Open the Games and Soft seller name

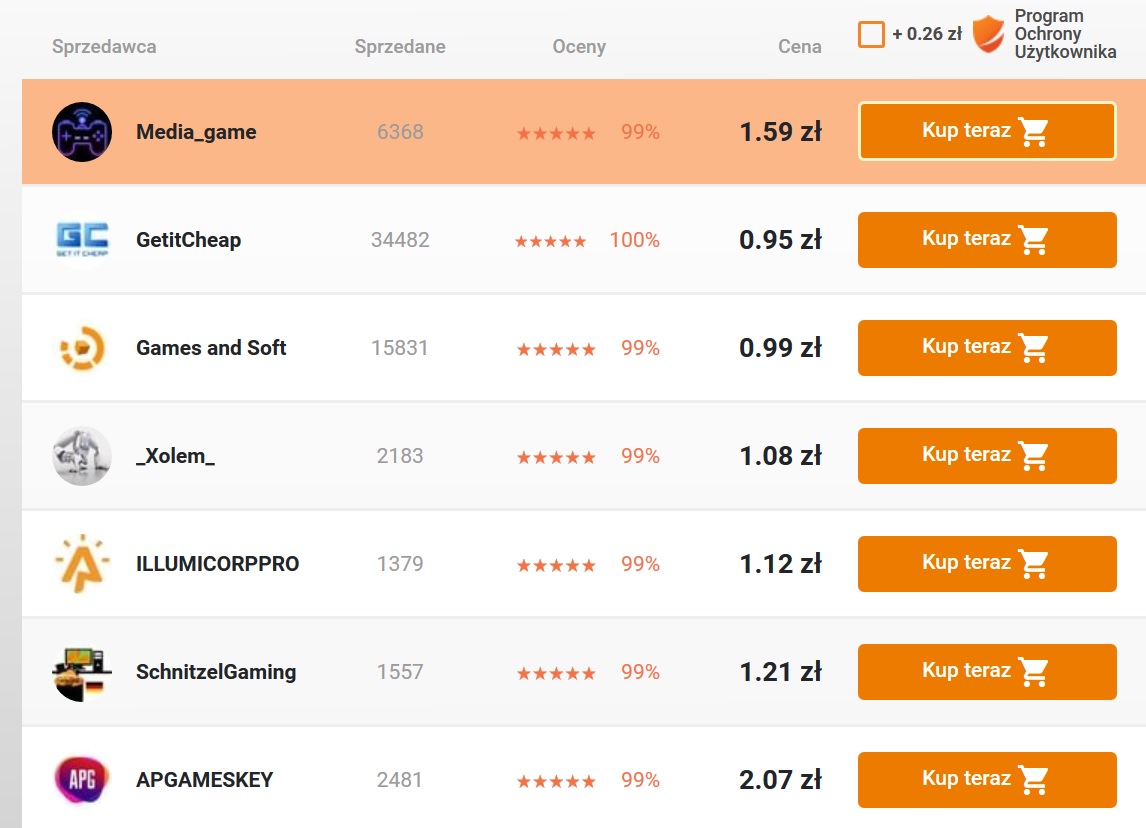[x=211, y=348]
